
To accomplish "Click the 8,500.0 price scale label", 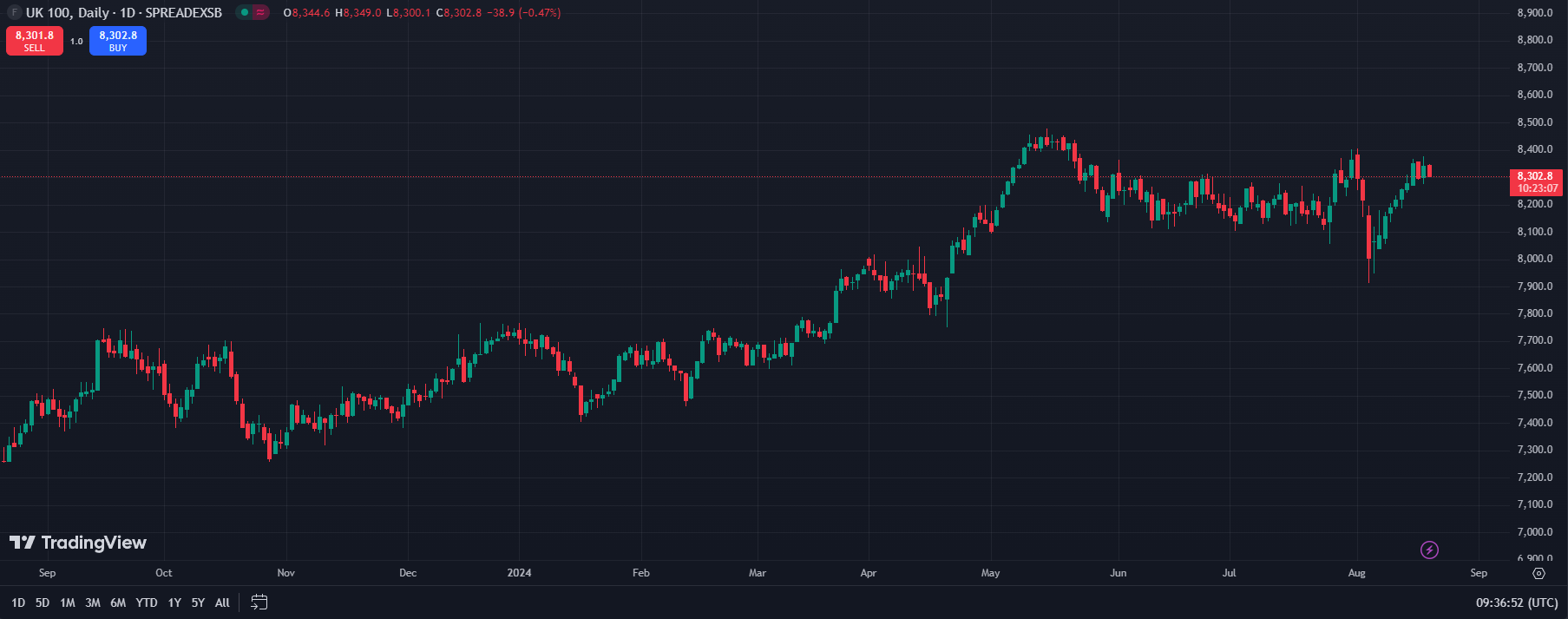I will pyautogui.click(x=1534, y=122).
